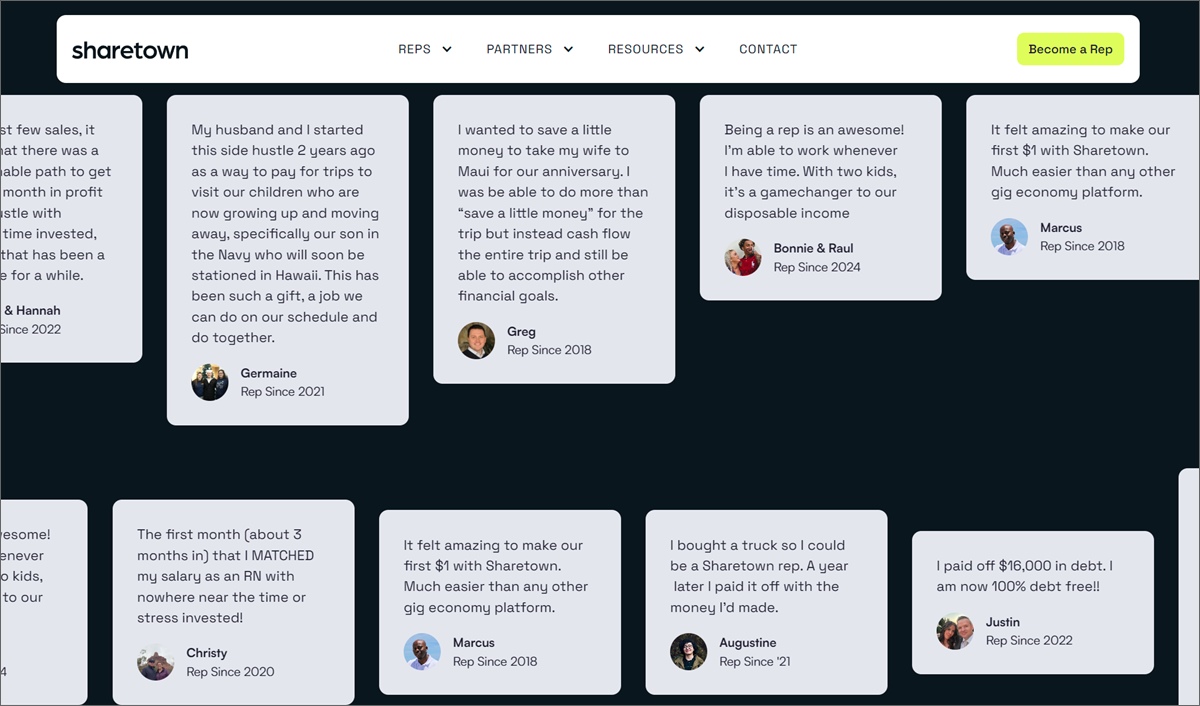1200x706 pixels.
Task: Select the Partners navigation label
Action: tap(519, 49)
